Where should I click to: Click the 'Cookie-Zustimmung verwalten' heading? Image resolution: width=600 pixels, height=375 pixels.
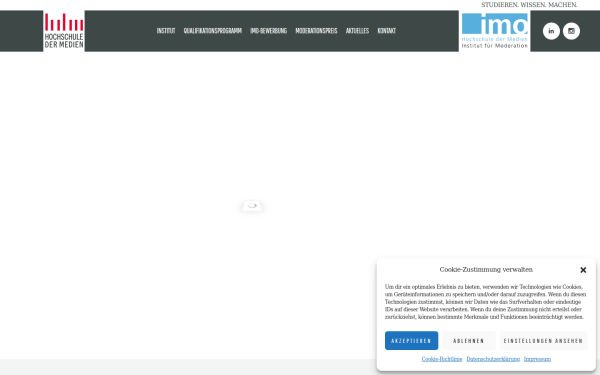(x=486, y=270)
